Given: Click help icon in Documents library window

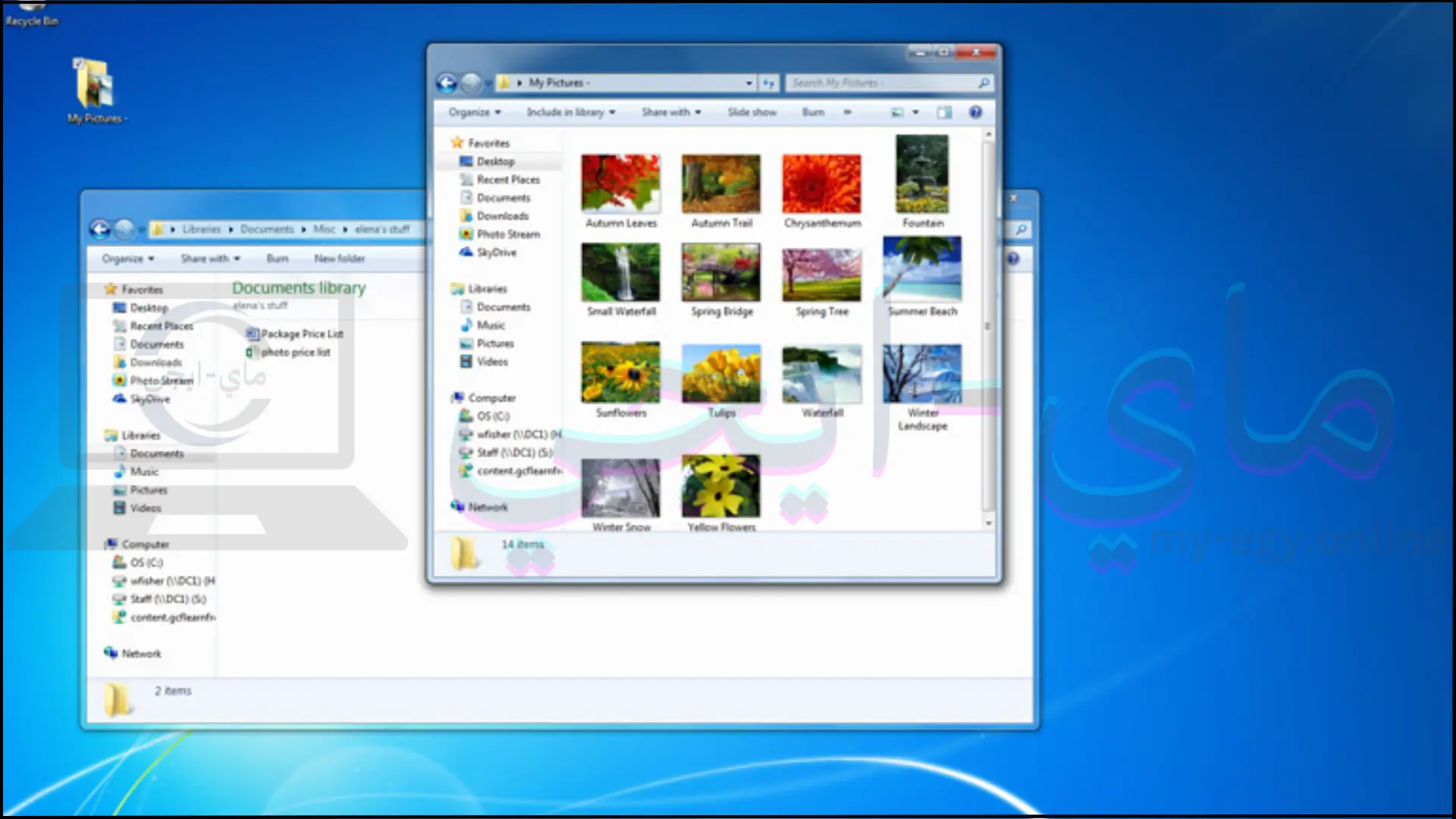Looking at the screenshot, I should [x=1014, y=259].
